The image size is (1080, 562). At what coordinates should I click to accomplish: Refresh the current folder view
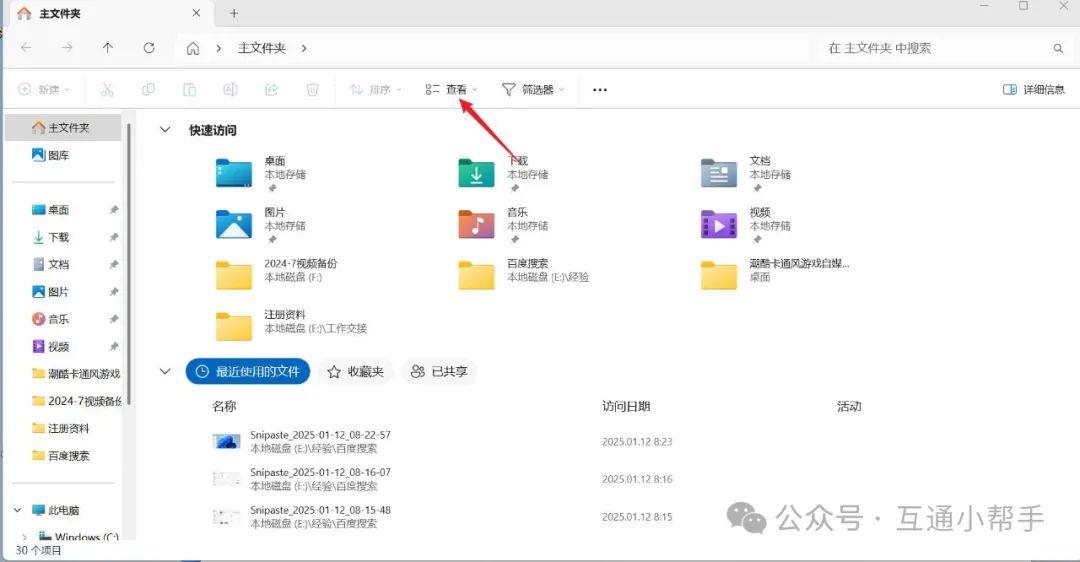point(149,48)
